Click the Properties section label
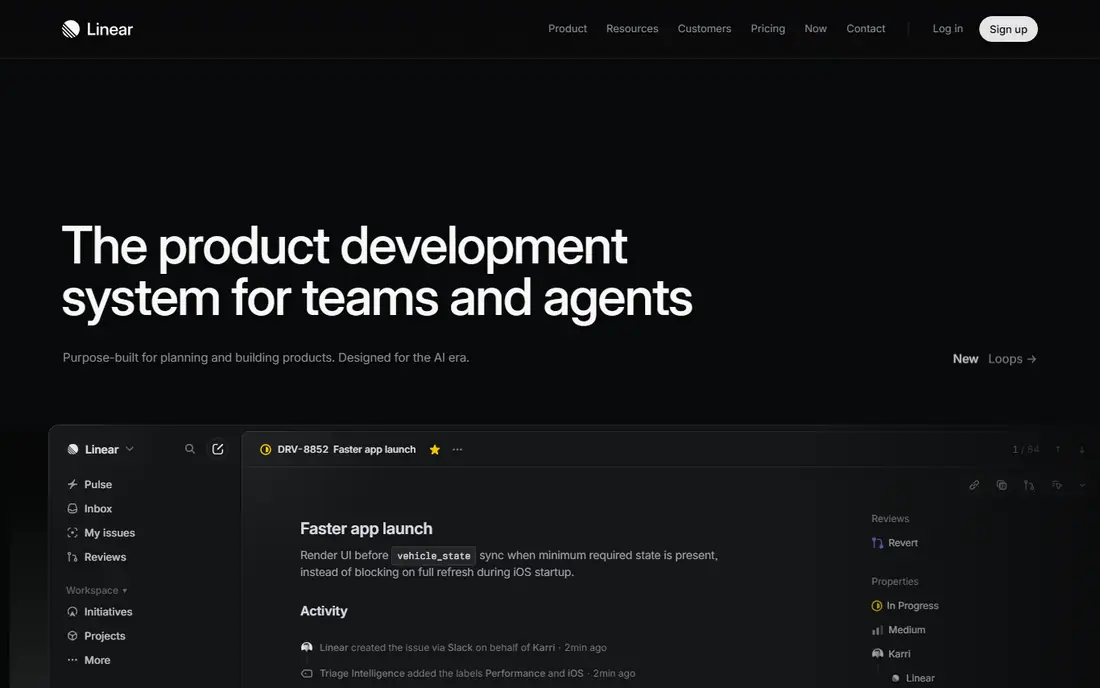Screen dimensions: 1100x688 point(894,581)
